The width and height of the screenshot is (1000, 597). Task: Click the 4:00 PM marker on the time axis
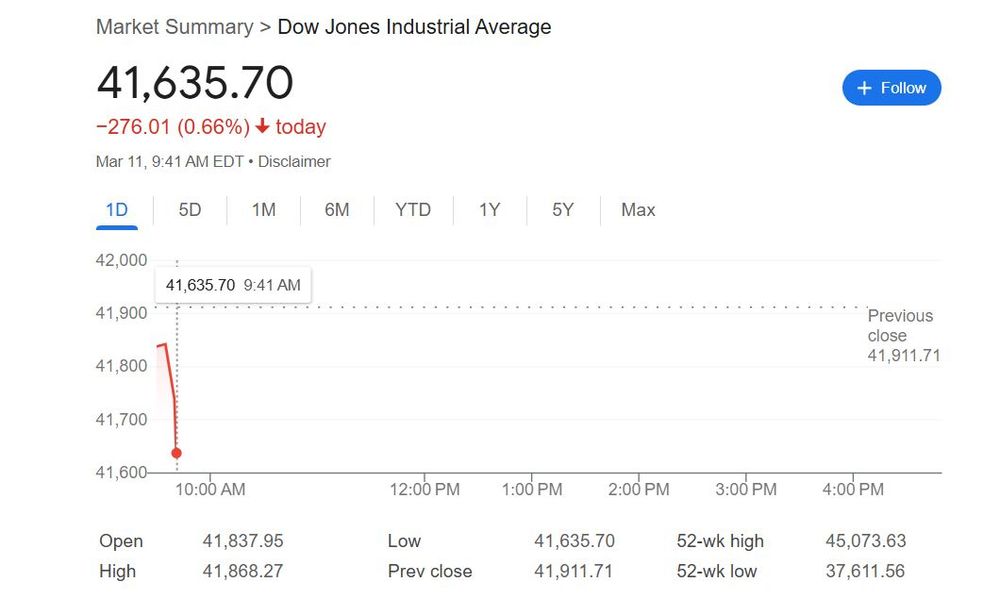[853, 489]
